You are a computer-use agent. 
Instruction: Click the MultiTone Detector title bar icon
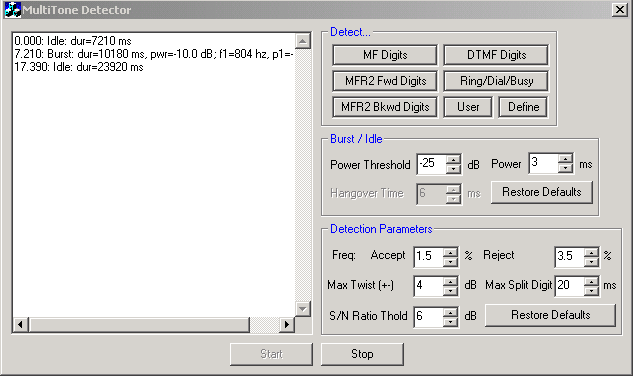(13, 10)
